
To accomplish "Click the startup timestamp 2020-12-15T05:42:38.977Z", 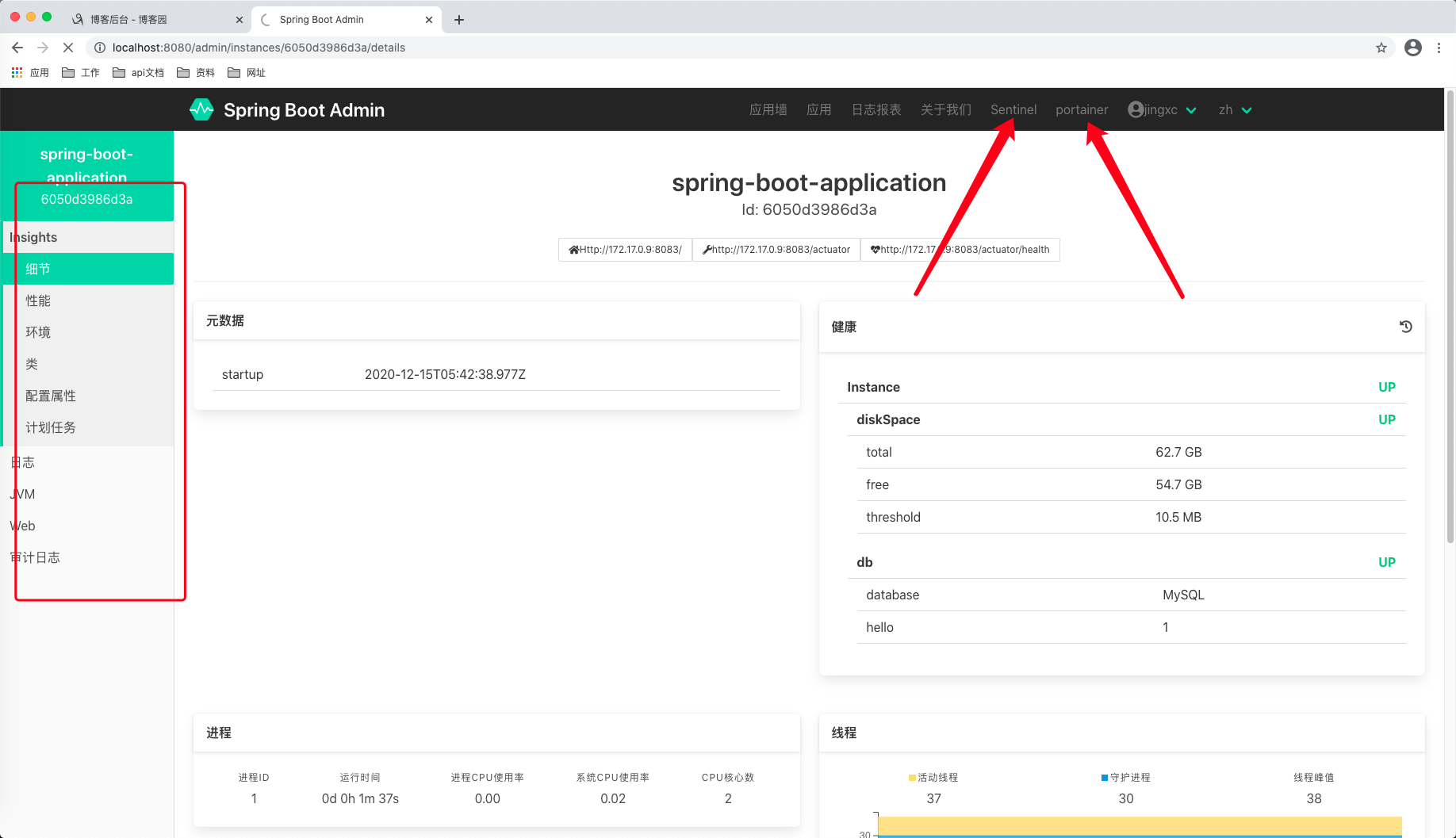I will [445, 374].
